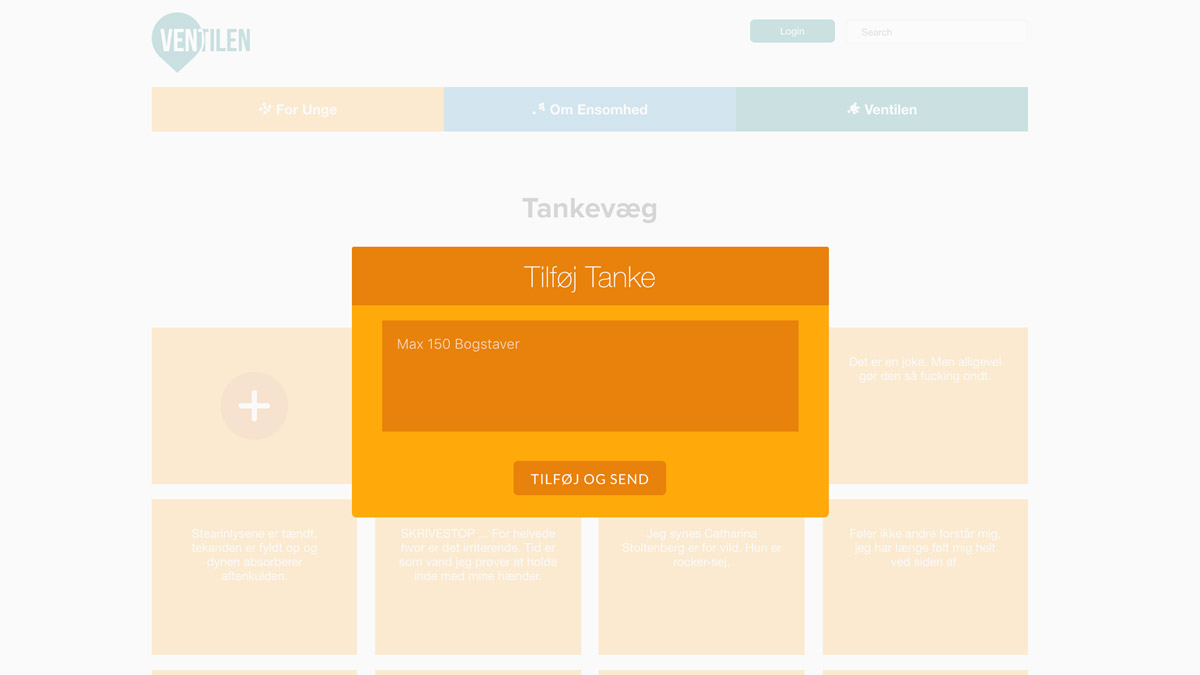This screenshot has width=1200, height=675.
Task: Select the "Stearinlysene er tændt" thought card
Action: (254, 577)
